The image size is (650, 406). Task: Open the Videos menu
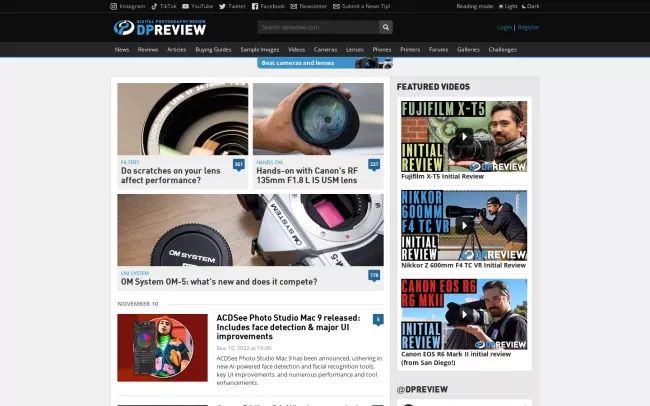(296, 49)
